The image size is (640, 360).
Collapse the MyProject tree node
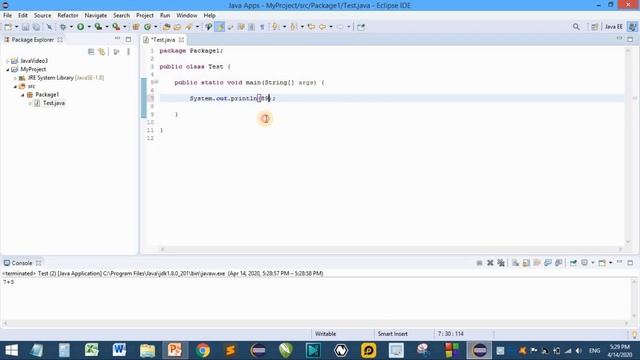(7, 69)
